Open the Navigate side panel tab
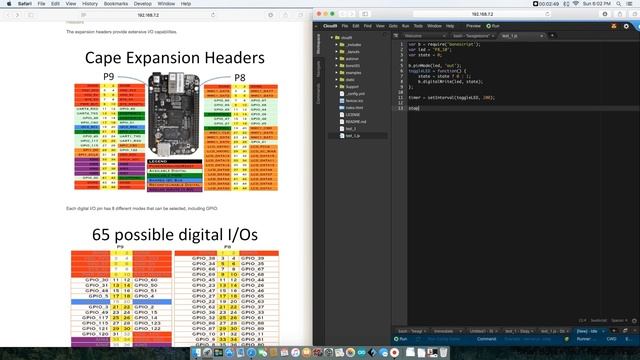Image resolution: width=640 pixels, height=360 pixels. pyautogui.click(x=319, y=69)
